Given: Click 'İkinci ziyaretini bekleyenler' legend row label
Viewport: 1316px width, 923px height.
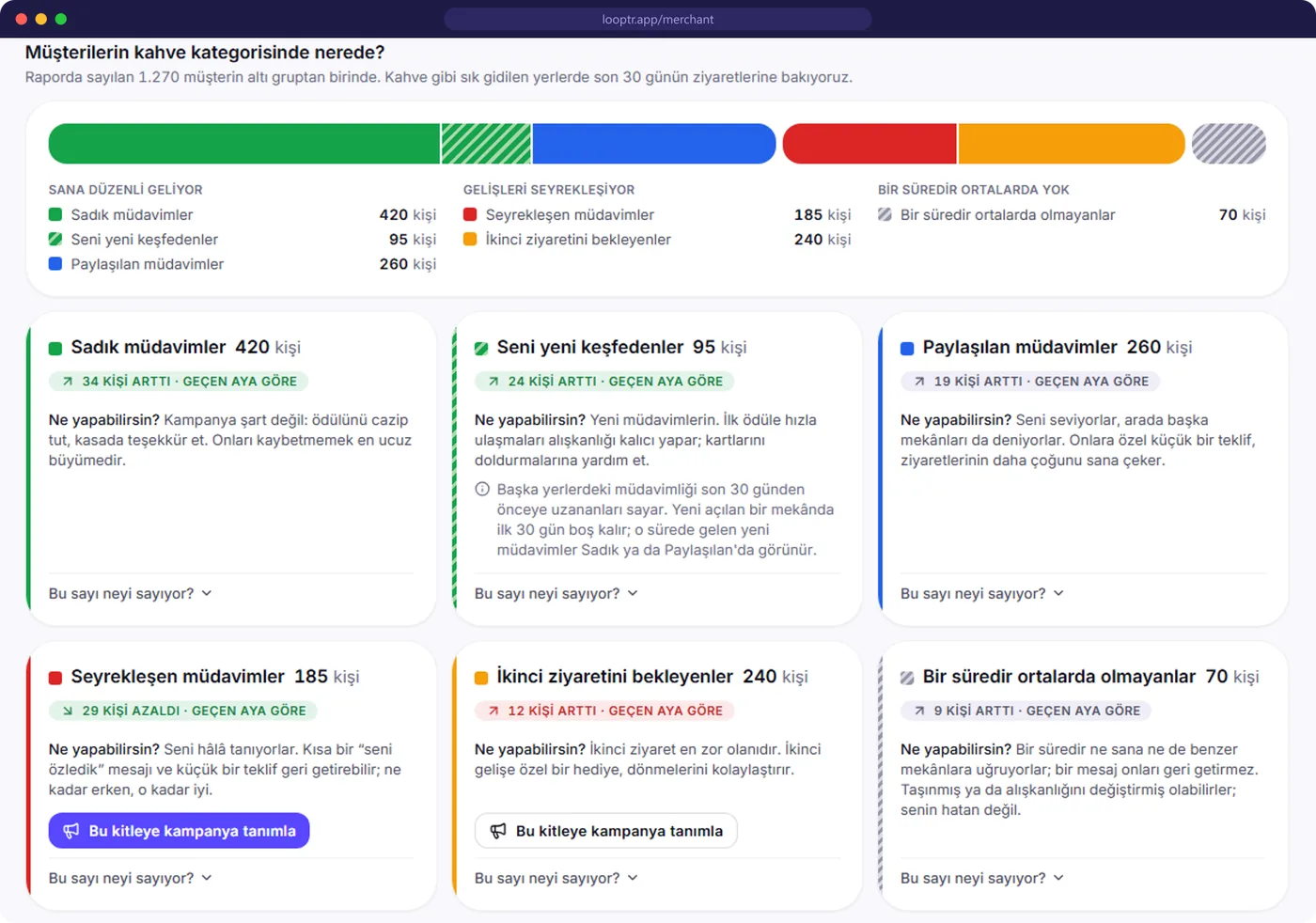Looking at the screenshot, I should tap(578, 240).
